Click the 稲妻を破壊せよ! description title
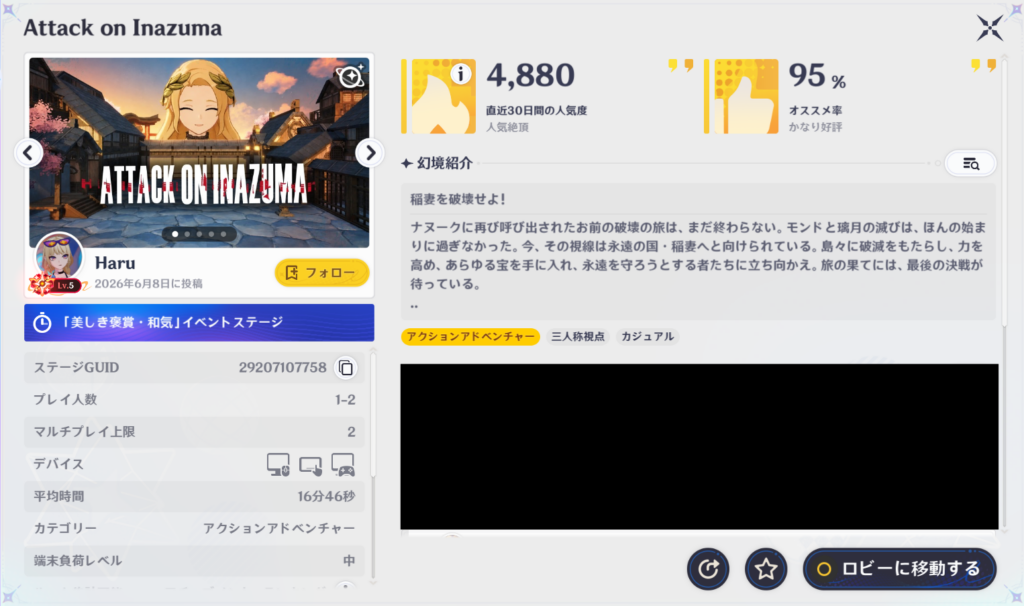 [x=458, y=199]
